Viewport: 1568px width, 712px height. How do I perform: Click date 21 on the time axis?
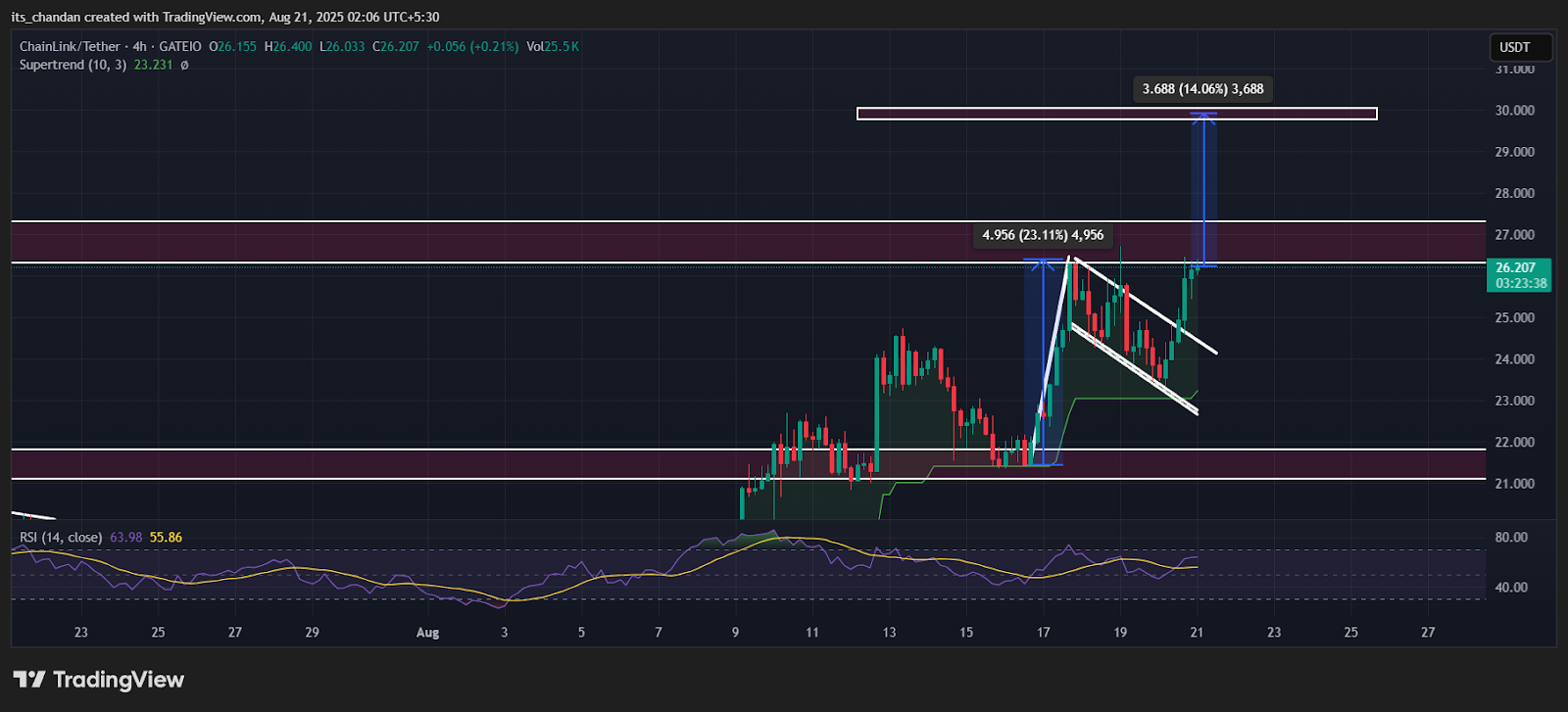click(1197, 633)
